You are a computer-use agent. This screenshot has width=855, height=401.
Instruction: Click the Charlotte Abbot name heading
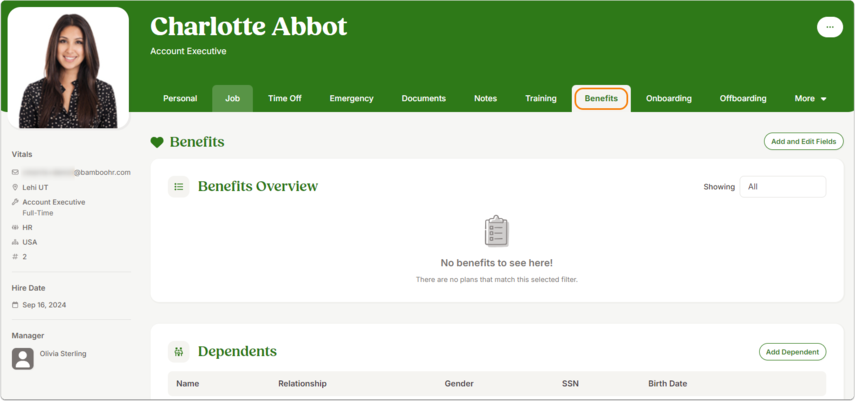point(249,26)
